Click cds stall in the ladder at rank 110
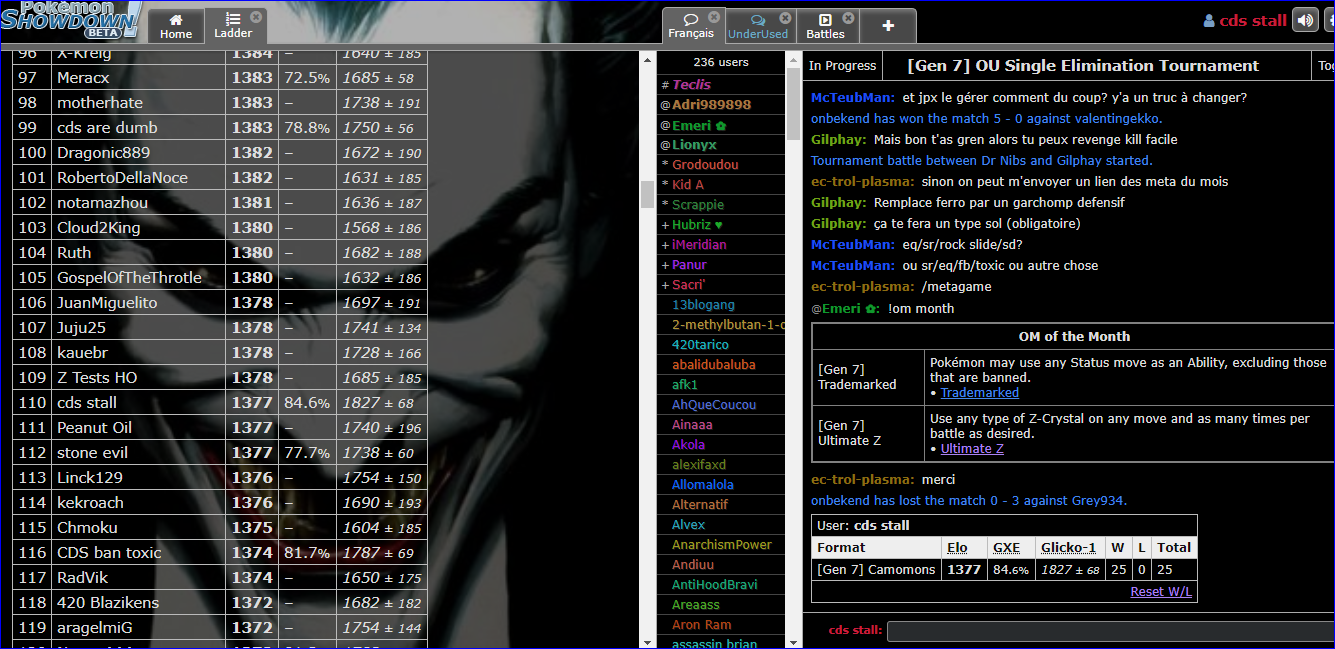 pos(87,403)
